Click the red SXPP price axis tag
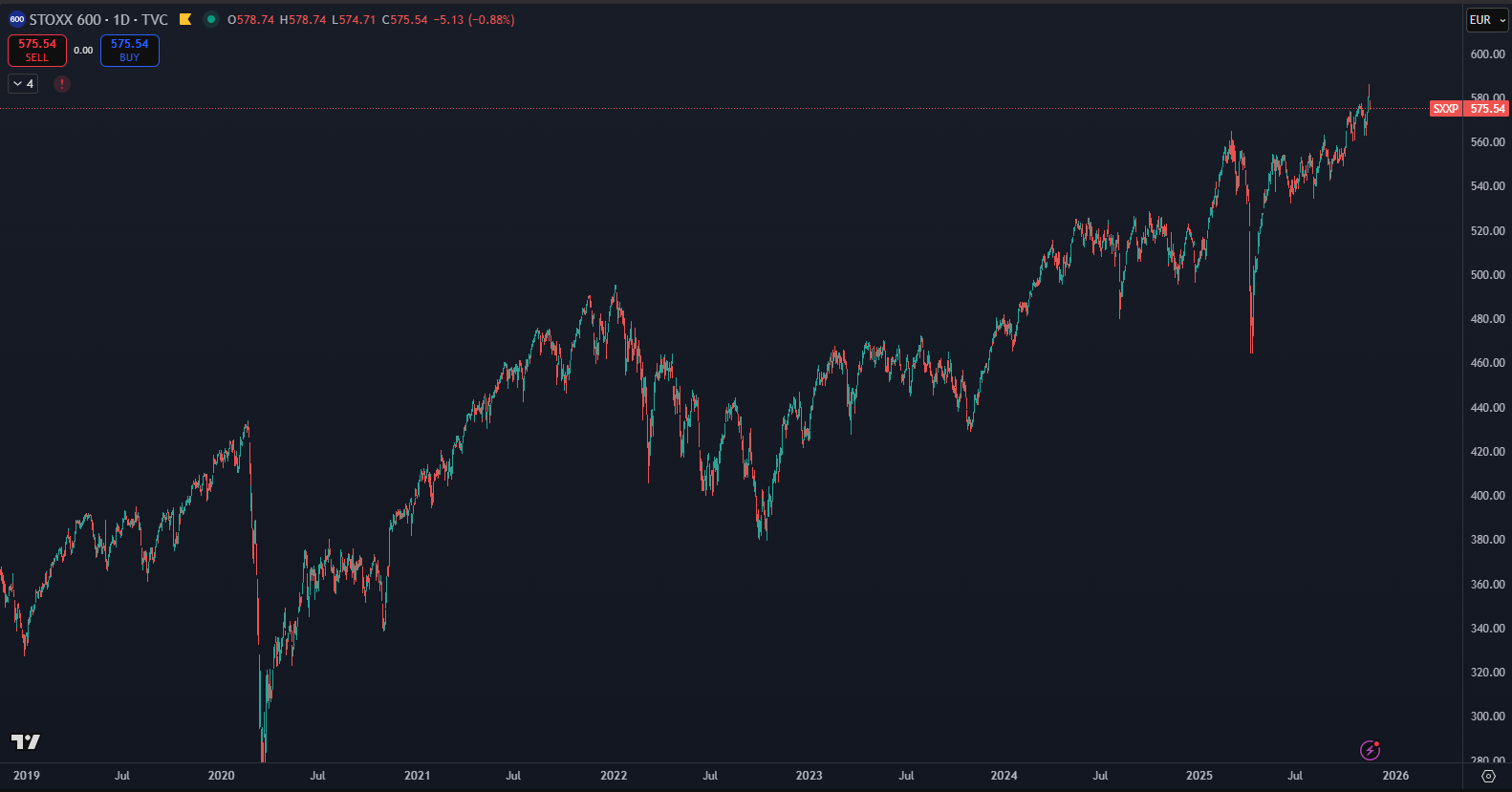The height and width of the screenshot is (792, 1512). [1445, 109]
